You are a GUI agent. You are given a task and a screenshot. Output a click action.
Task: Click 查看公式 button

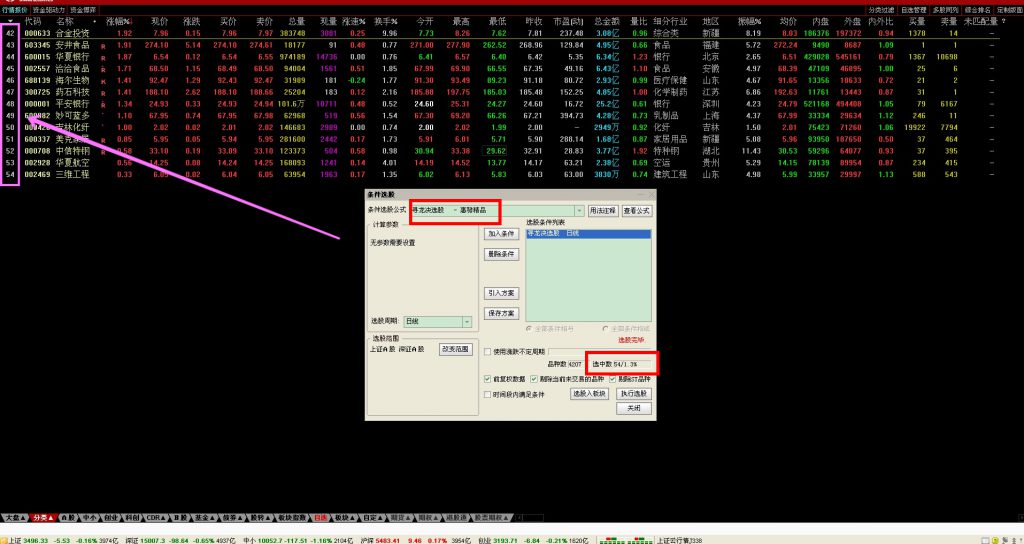tap(637, 210)
